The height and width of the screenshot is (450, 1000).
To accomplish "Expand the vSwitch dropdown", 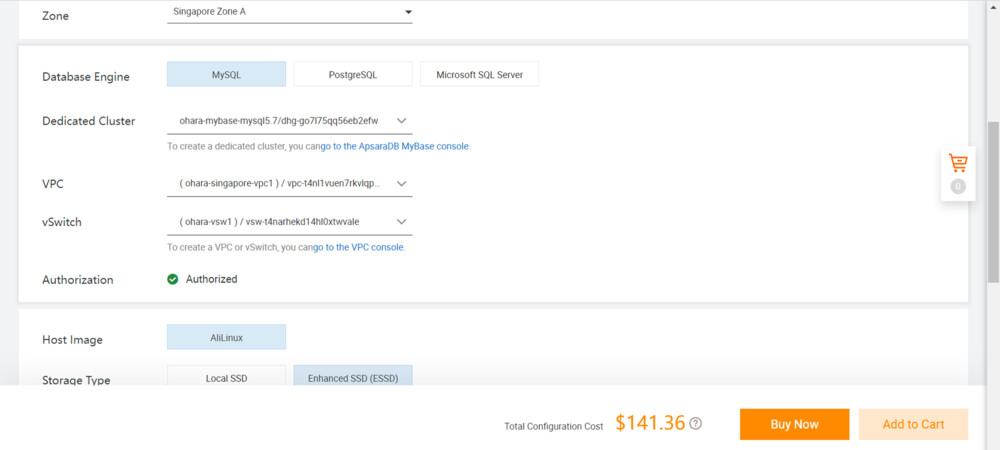I will (x=290, y=221).
